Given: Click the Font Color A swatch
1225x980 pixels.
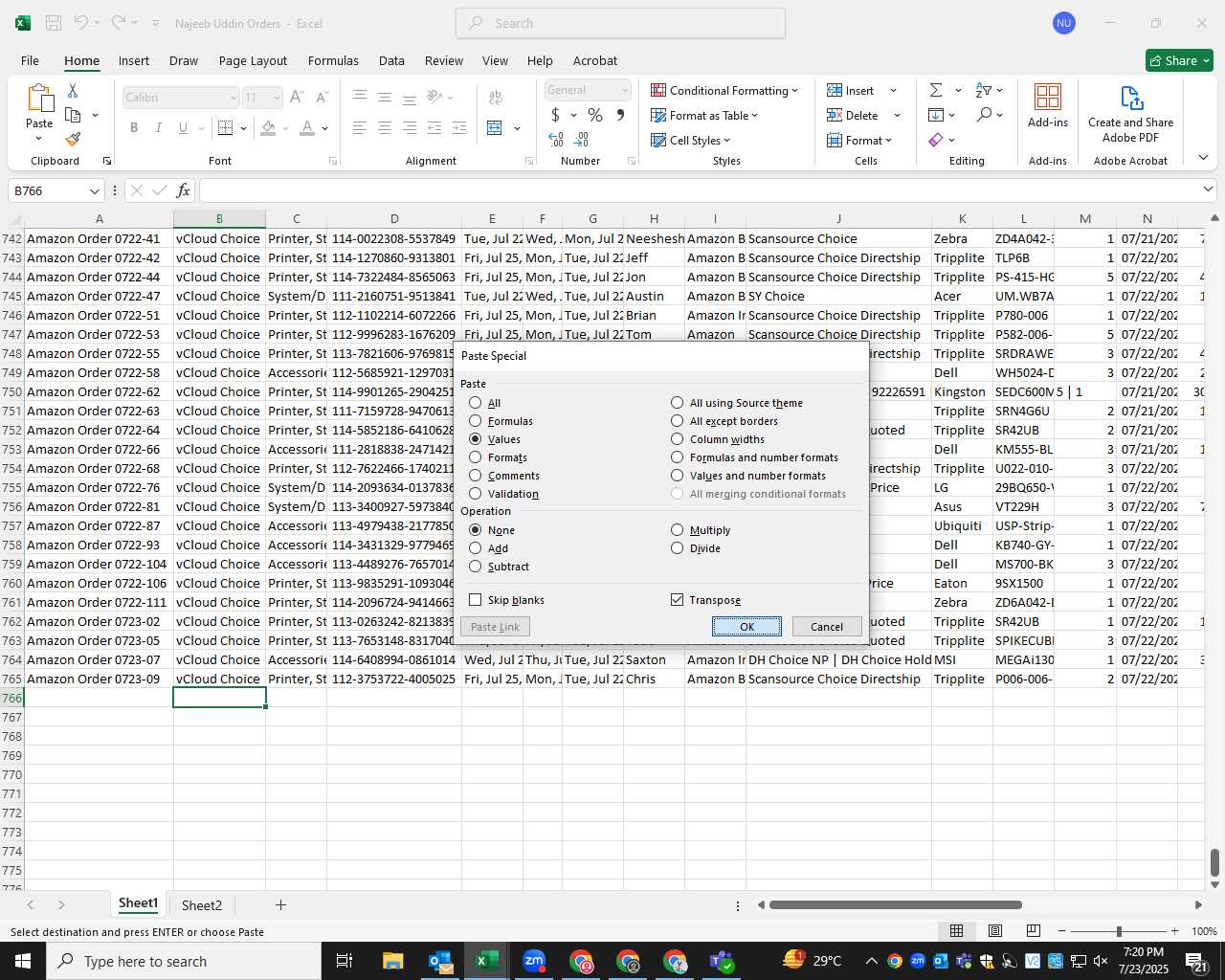Looking at the screenshot, I should pyautogui.click(x=307, y=128).
